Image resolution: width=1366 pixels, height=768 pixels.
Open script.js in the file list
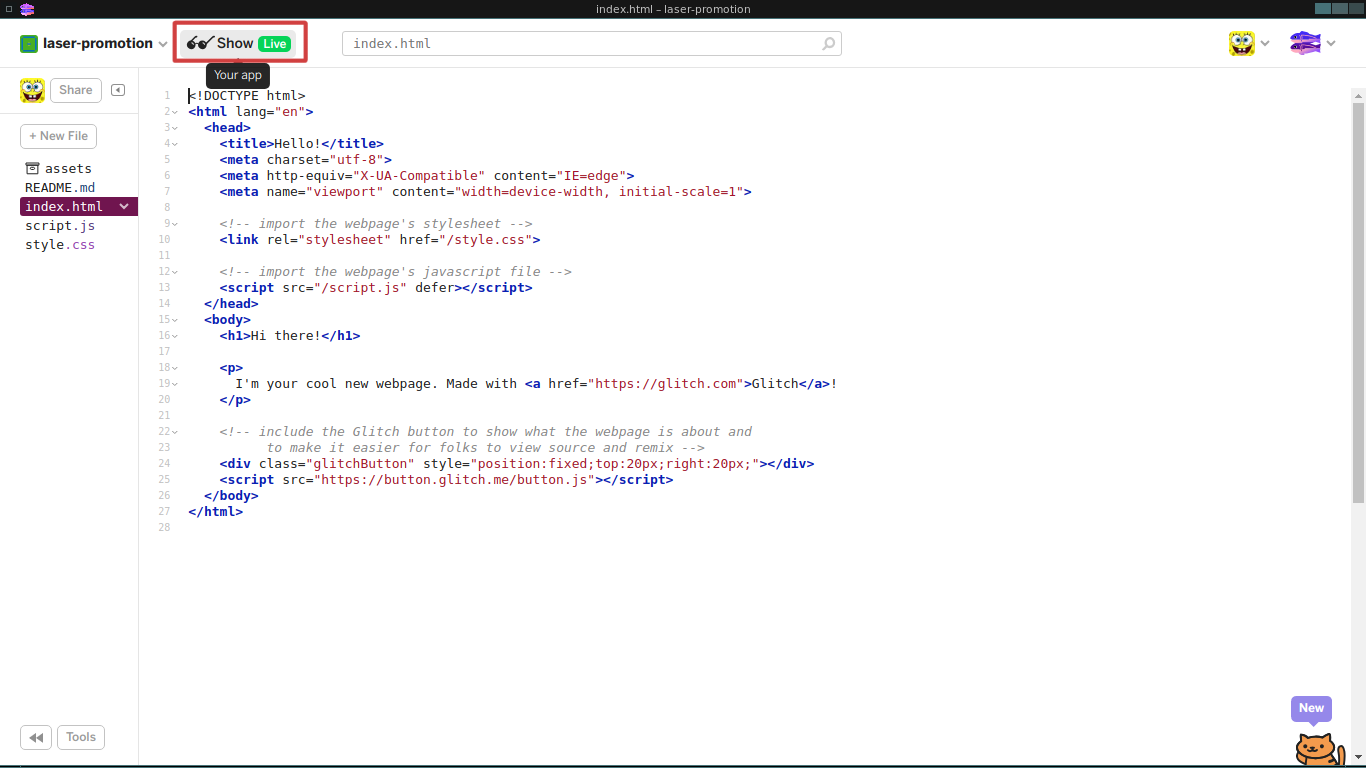coord(60,226)
